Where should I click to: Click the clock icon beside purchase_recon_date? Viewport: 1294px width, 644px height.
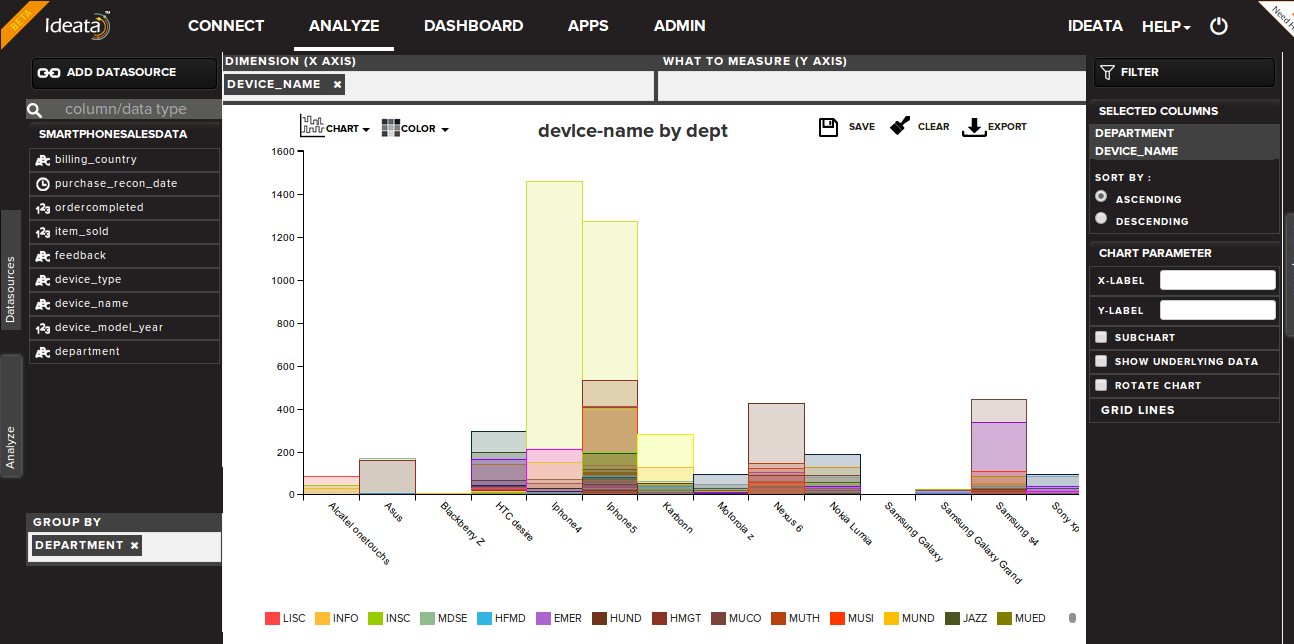pyautogui.click(x=42, y=184)
